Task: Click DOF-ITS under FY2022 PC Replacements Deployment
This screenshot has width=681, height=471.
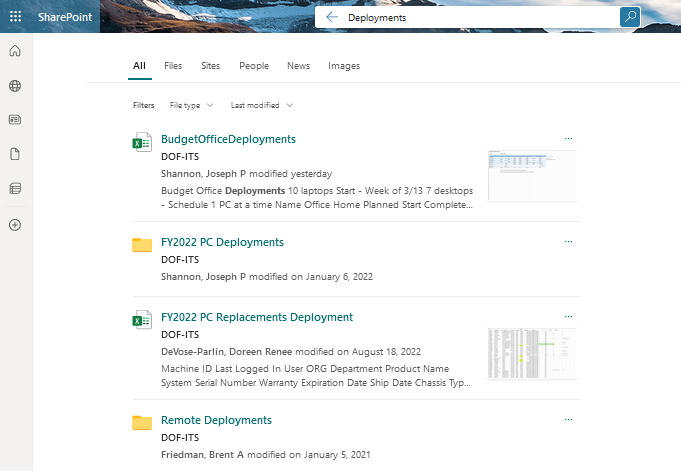Action: click(180, 335)
